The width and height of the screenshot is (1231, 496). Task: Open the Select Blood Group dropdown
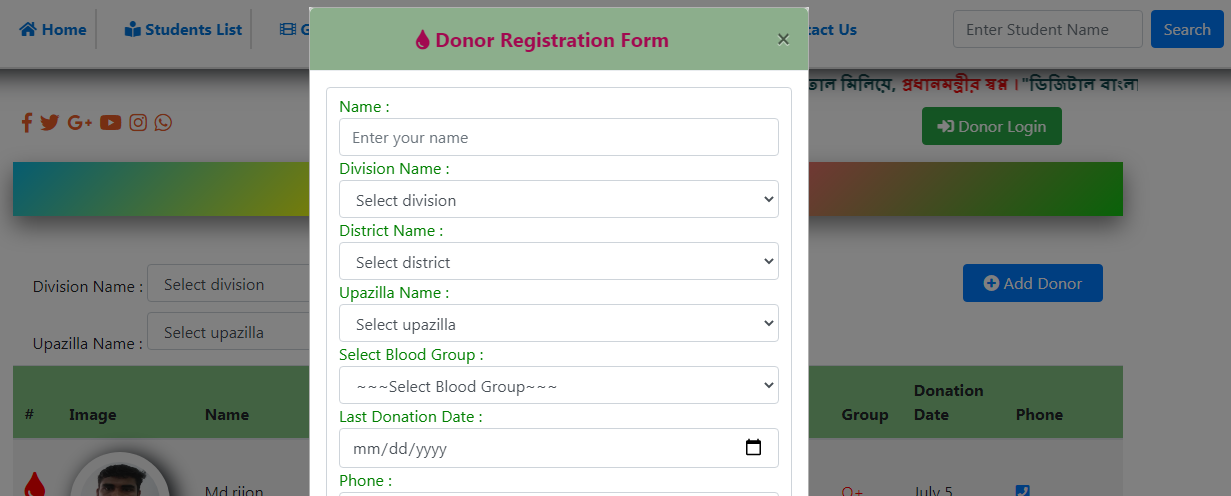(x=558, y=386)
